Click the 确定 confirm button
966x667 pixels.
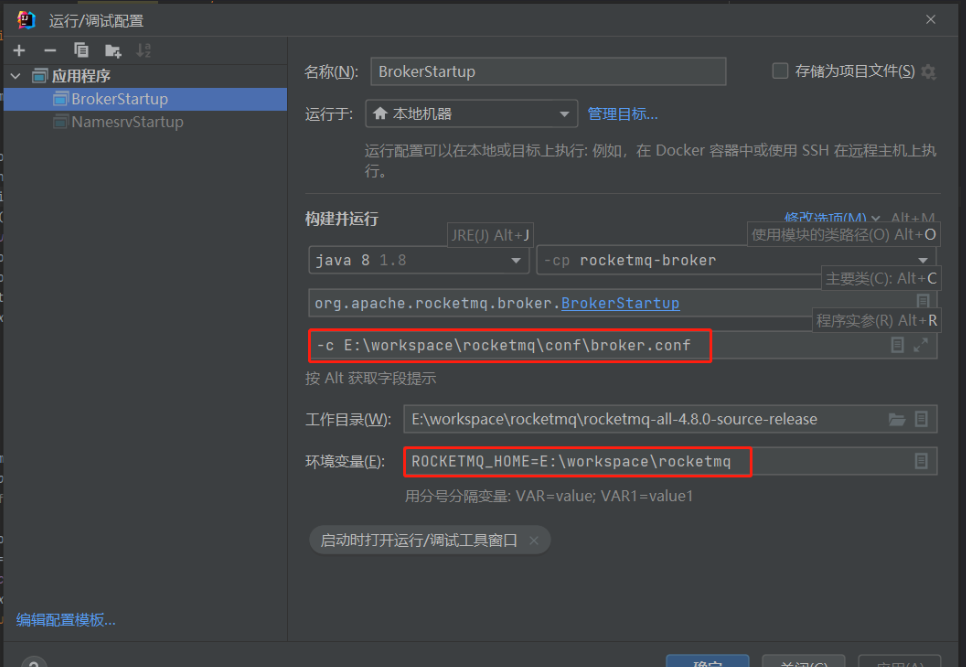point(707,661)
